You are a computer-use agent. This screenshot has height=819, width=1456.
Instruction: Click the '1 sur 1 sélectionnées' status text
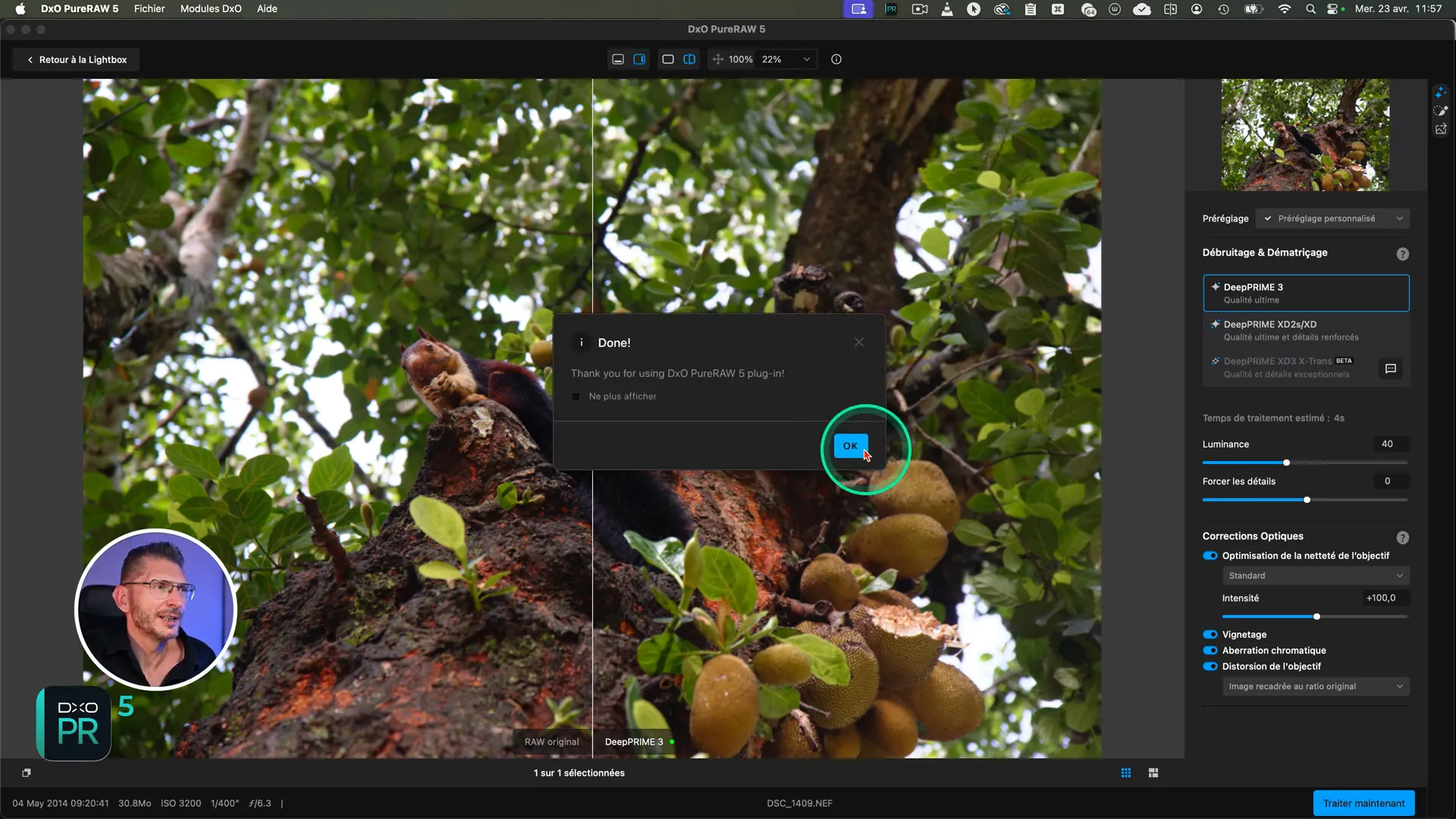tap(579, 773)
